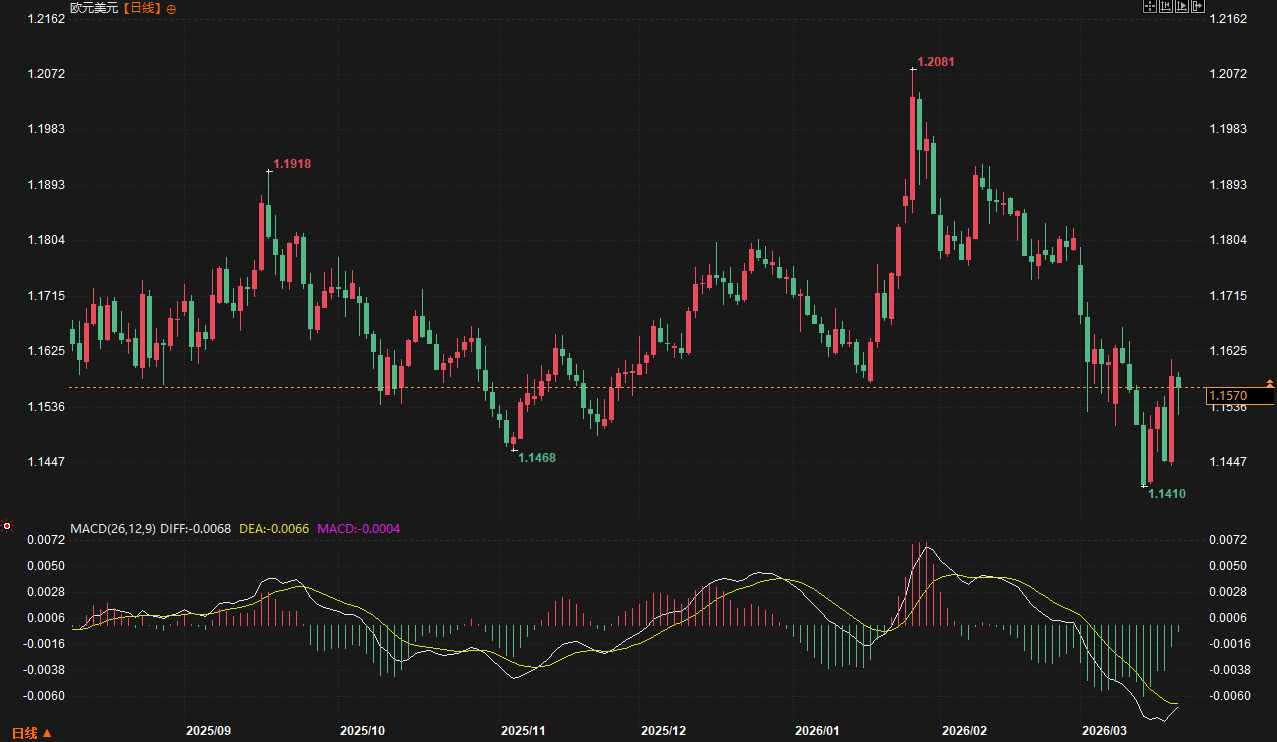The height and width of the screenshot is (742, 1277).
Task: Click the current price tag 1.1570
Action: [1240, 397]
